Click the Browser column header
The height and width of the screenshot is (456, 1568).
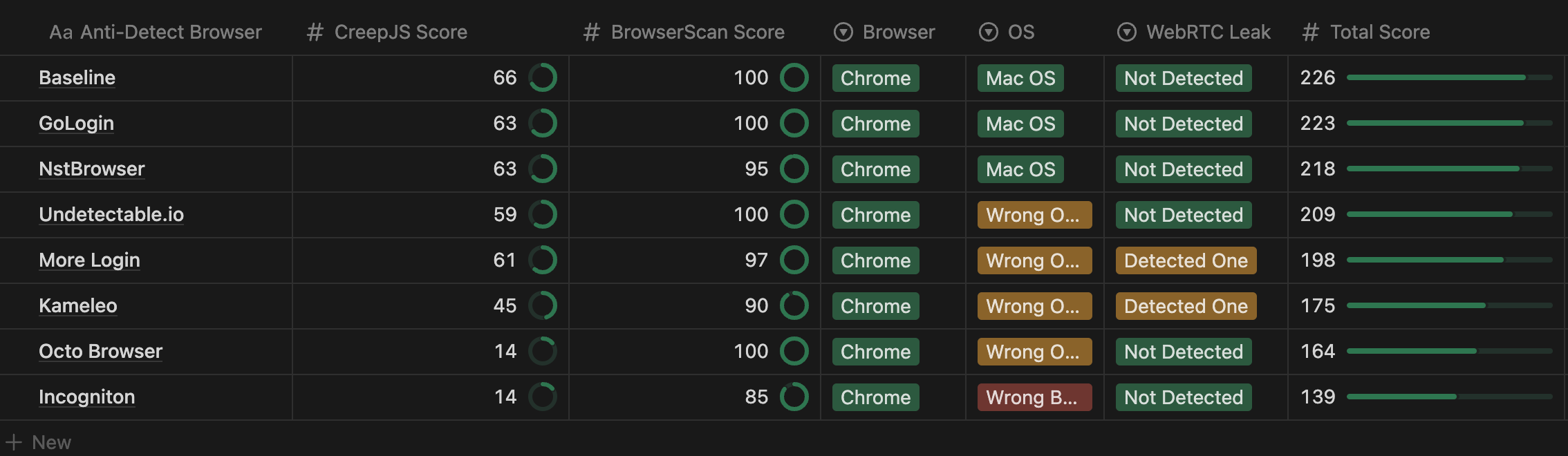click(x=884, y=32)
